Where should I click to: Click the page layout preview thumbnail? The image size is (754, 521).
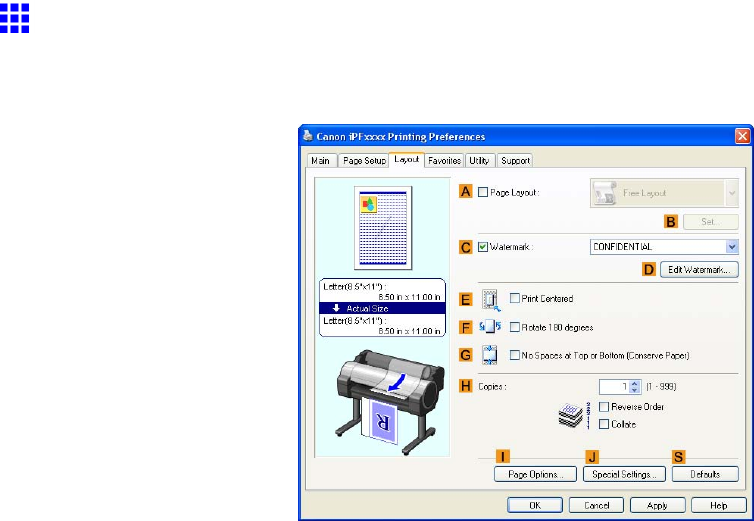pyautogui.click(x=383, y=228)
